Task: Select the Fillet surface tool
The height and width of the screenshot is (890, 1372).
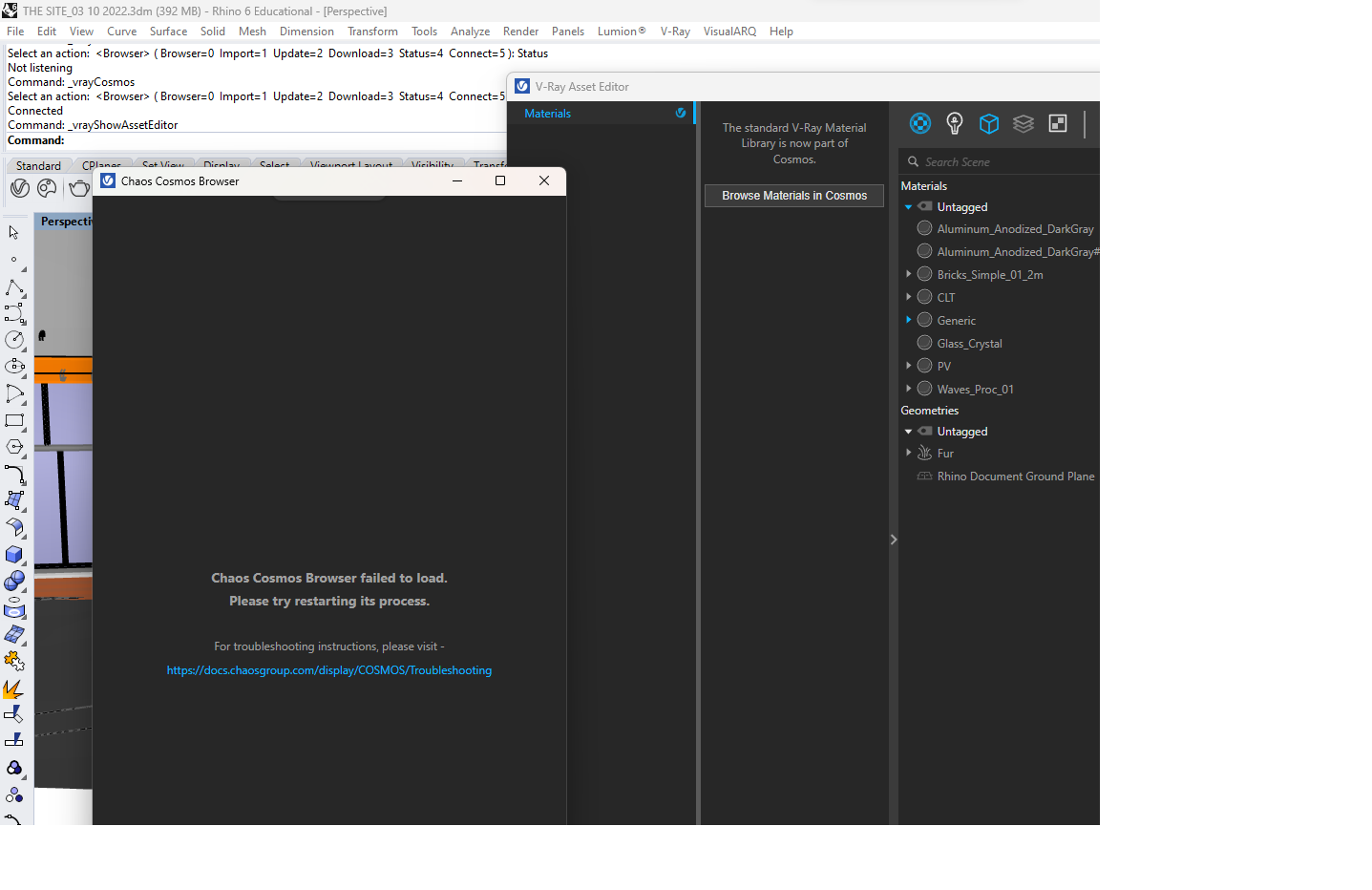Action: [x=14, y=527]
